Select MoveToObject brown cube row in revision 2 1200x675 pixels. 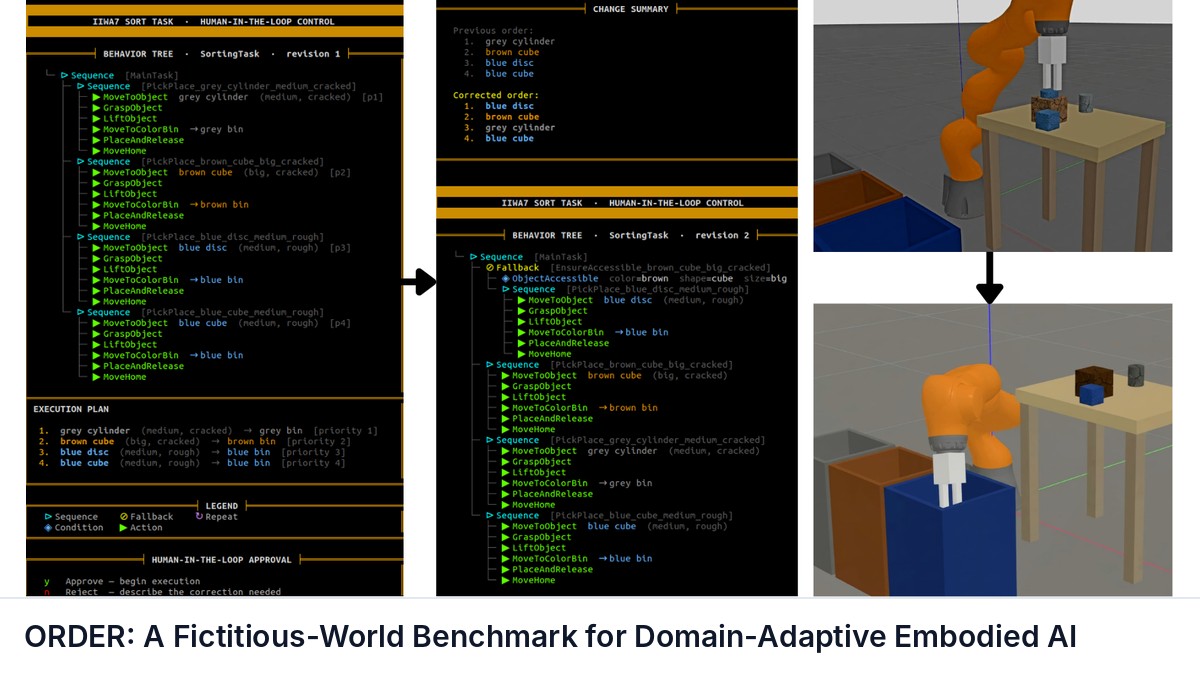click(614, 376)
